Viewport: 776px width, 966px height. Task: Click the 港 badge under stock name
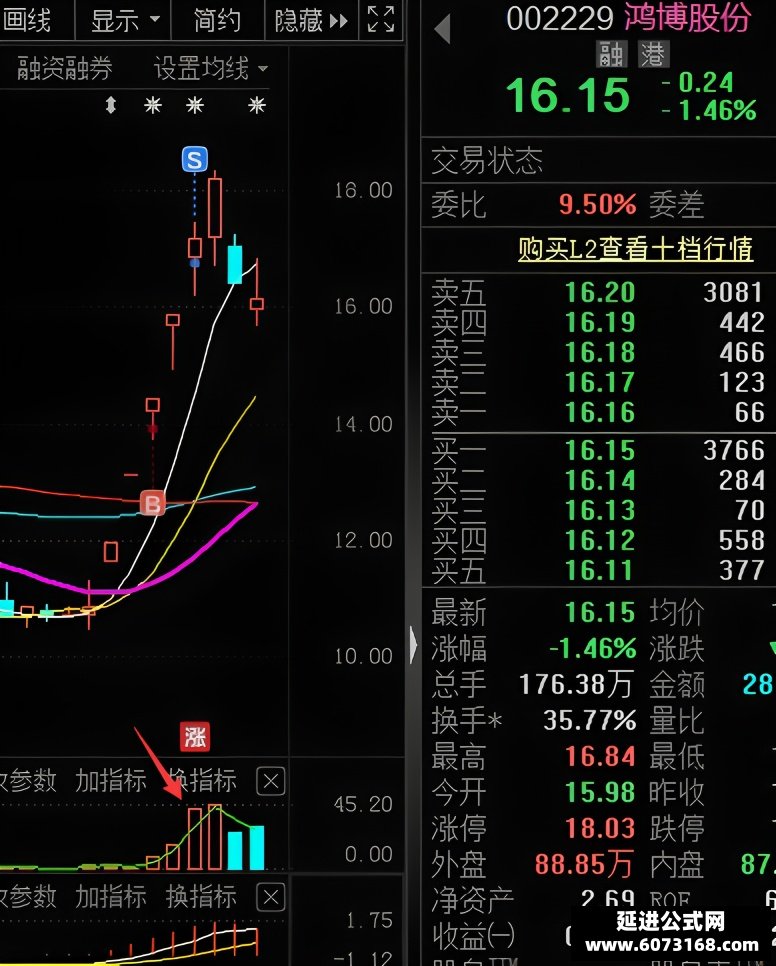652,55
